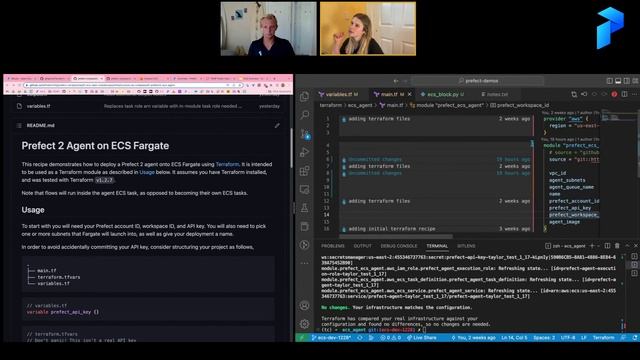Open the Manage gear in activity bar
The width and height of the screenshot is (640, 360).
point(304,324)
